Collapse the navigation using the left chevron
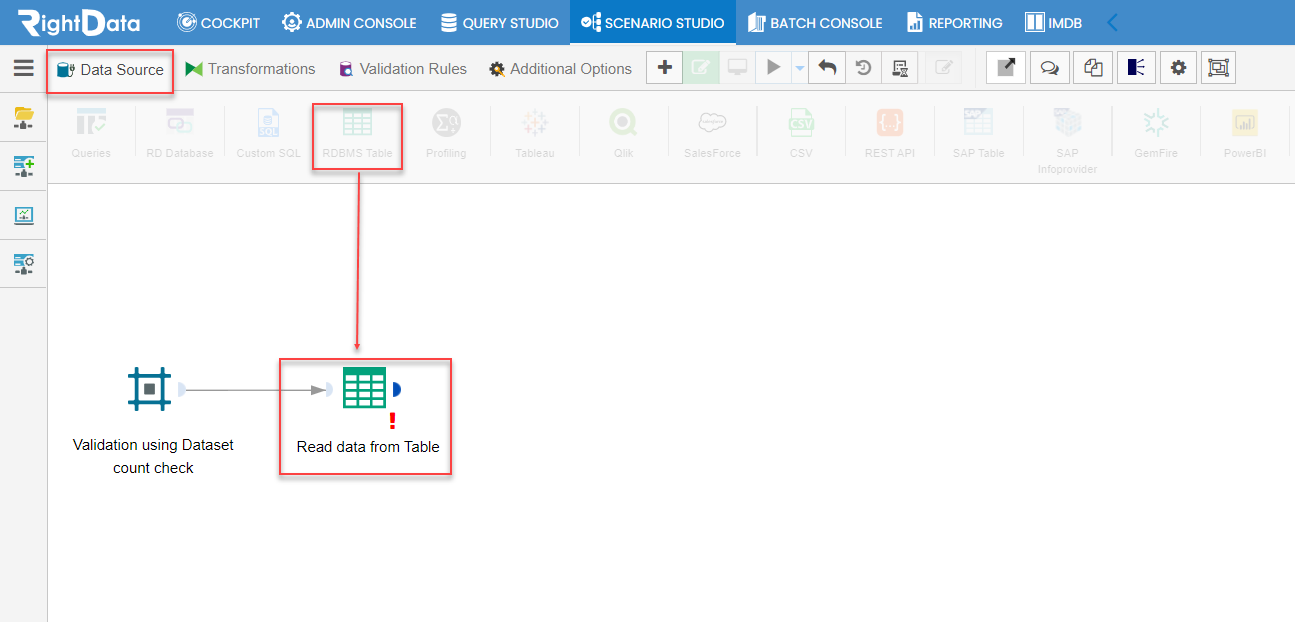Viewport: 1295px width, 622px height. [1112, 21]
